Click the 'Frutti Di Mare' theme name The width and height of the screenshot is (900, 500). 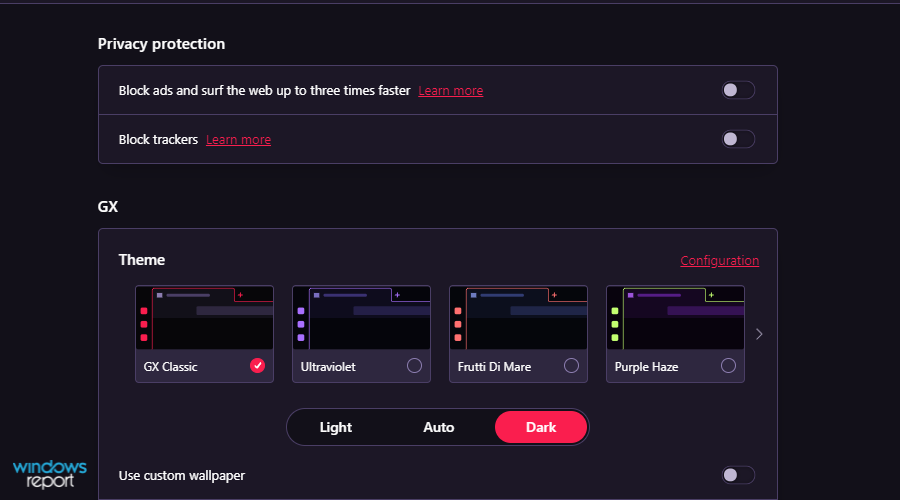(x=494, y=367)
